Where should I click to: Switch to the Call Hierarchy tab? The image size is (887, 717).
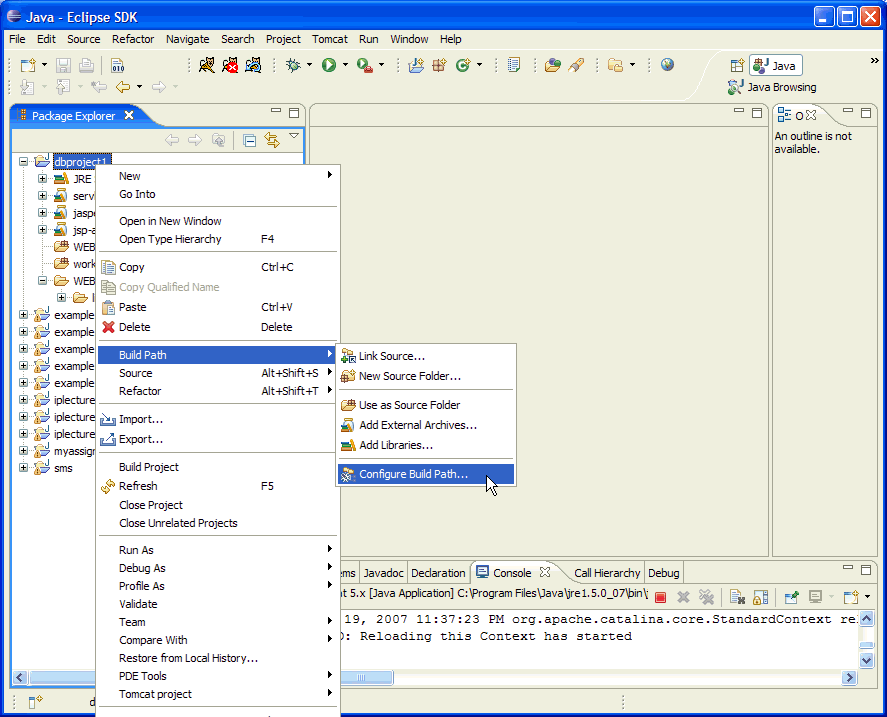(606, 573)
